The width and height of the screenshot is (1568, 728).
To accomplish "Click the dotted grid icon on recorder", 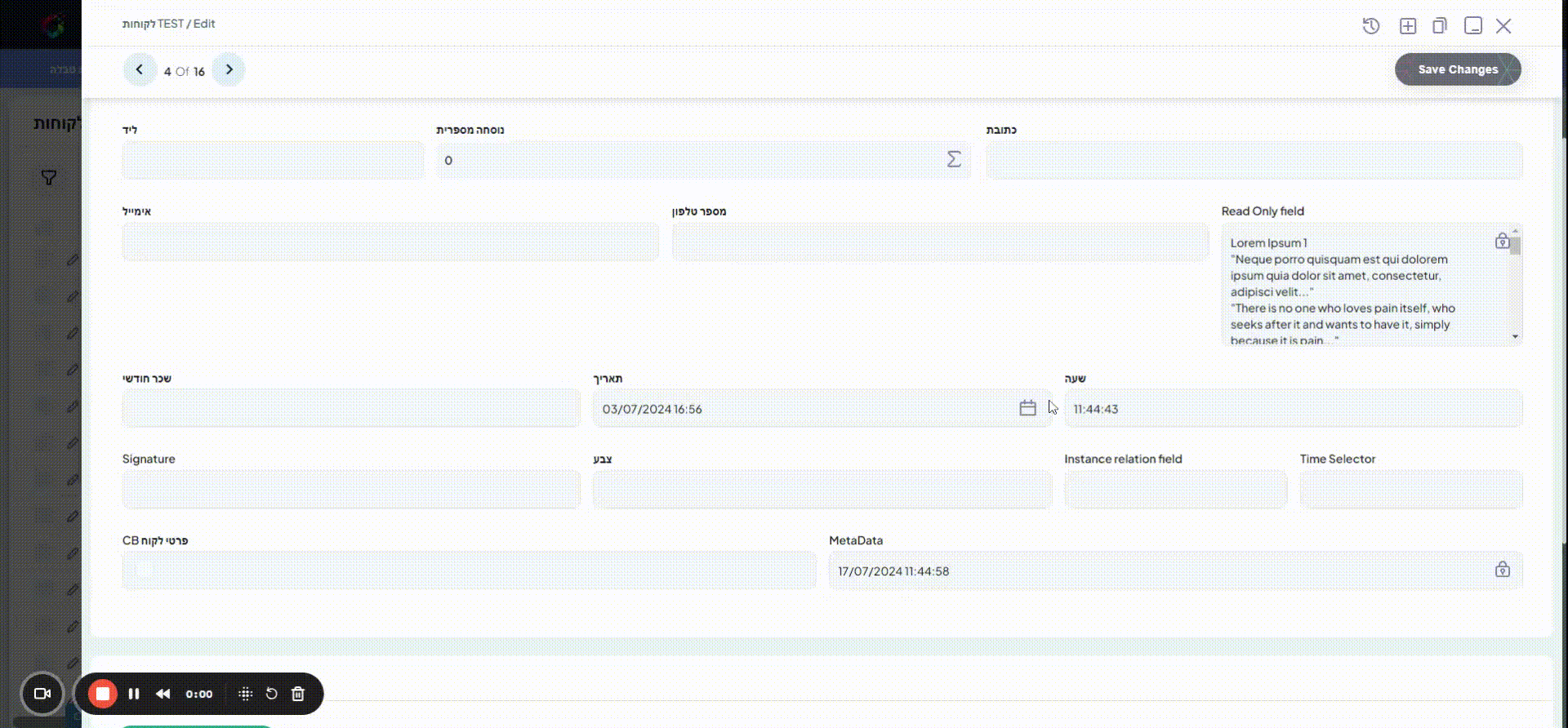I will click(x=245, y=694).
